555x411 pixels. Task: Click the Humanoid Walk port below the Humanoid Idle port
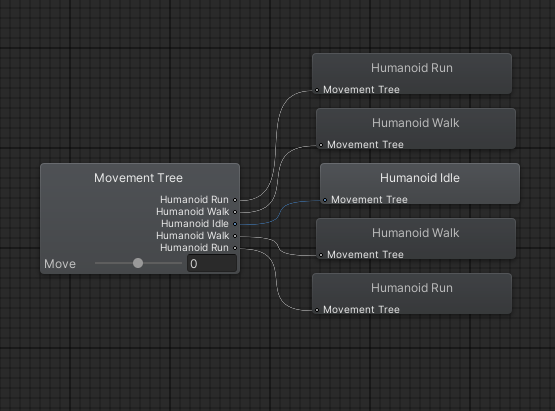235,236
